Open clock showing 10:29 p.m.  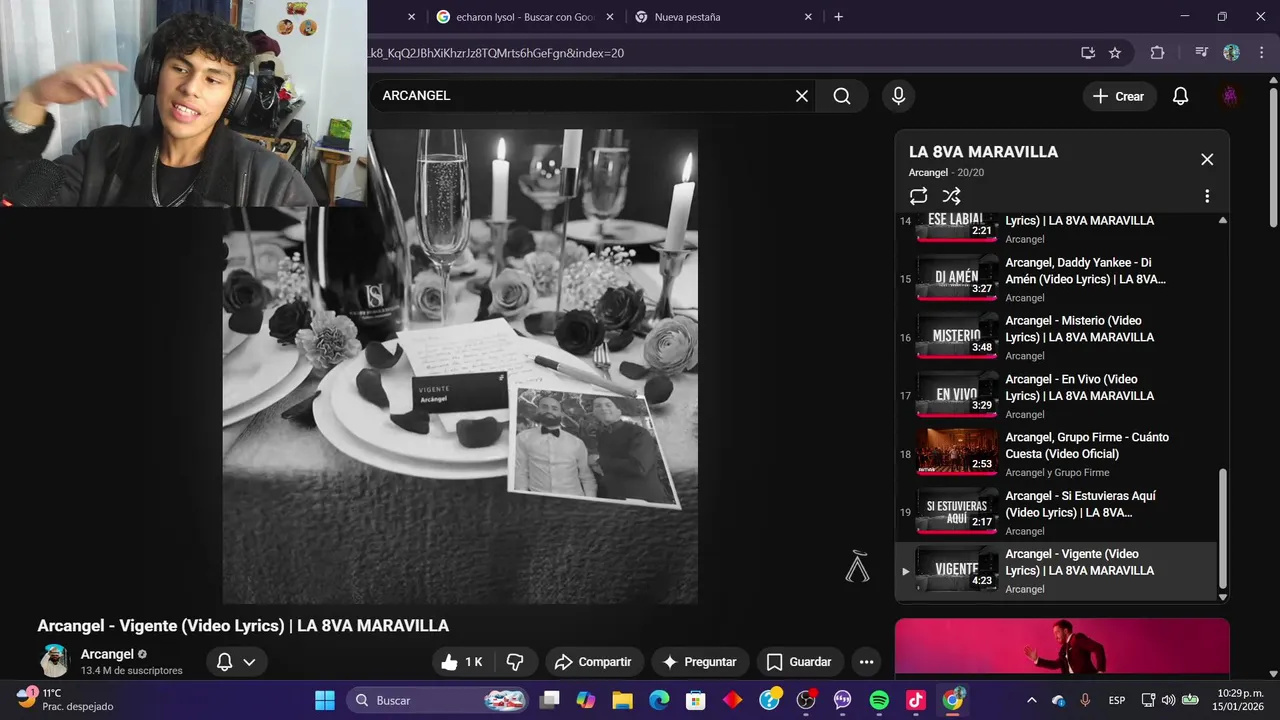1238,699
